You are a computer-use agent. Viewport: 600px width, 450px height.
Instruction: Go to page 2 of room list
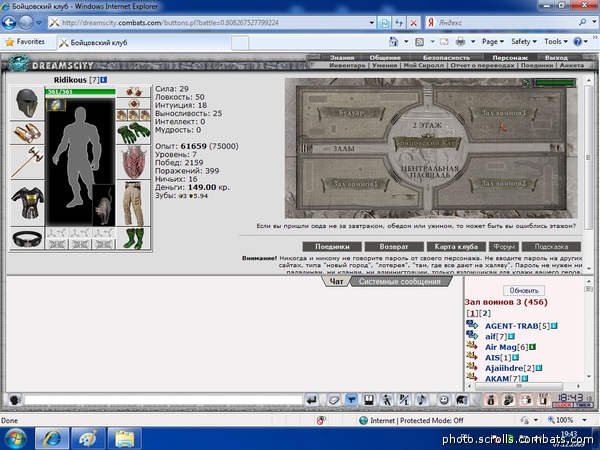coord(484,313)
